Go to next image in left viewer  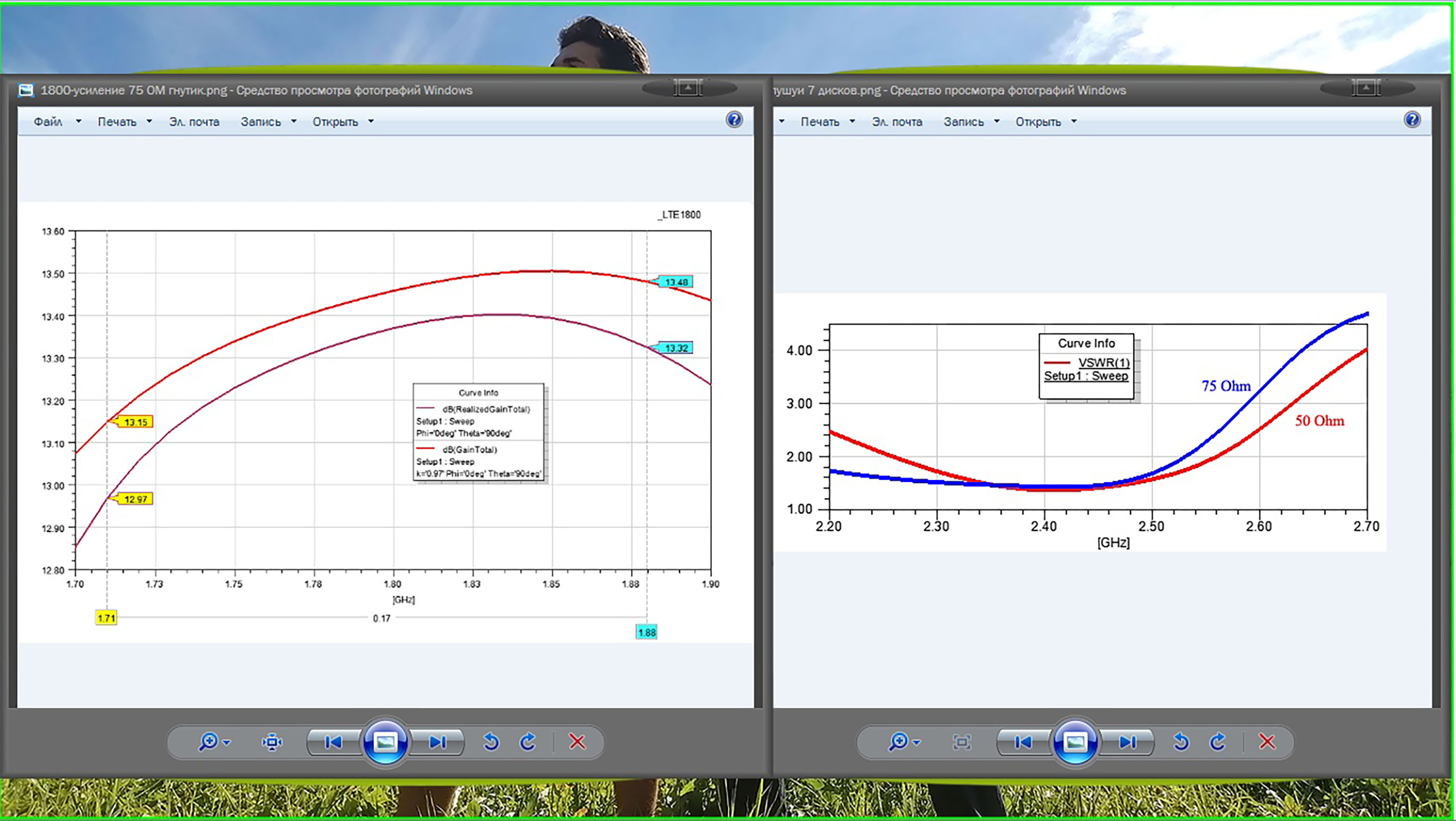[x=438, y=742]
